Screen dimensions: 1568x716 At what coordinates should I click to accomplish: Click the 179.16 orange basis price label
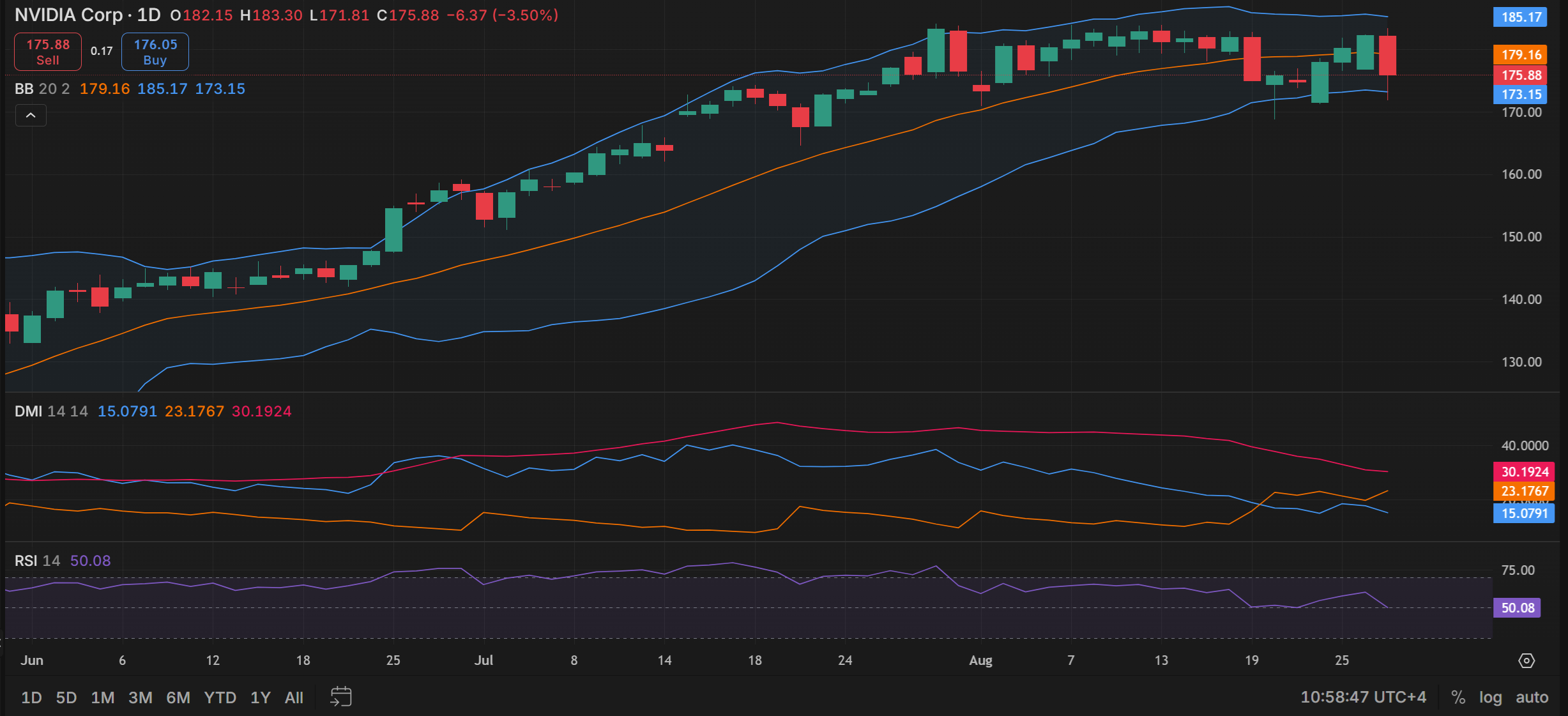1520,55
